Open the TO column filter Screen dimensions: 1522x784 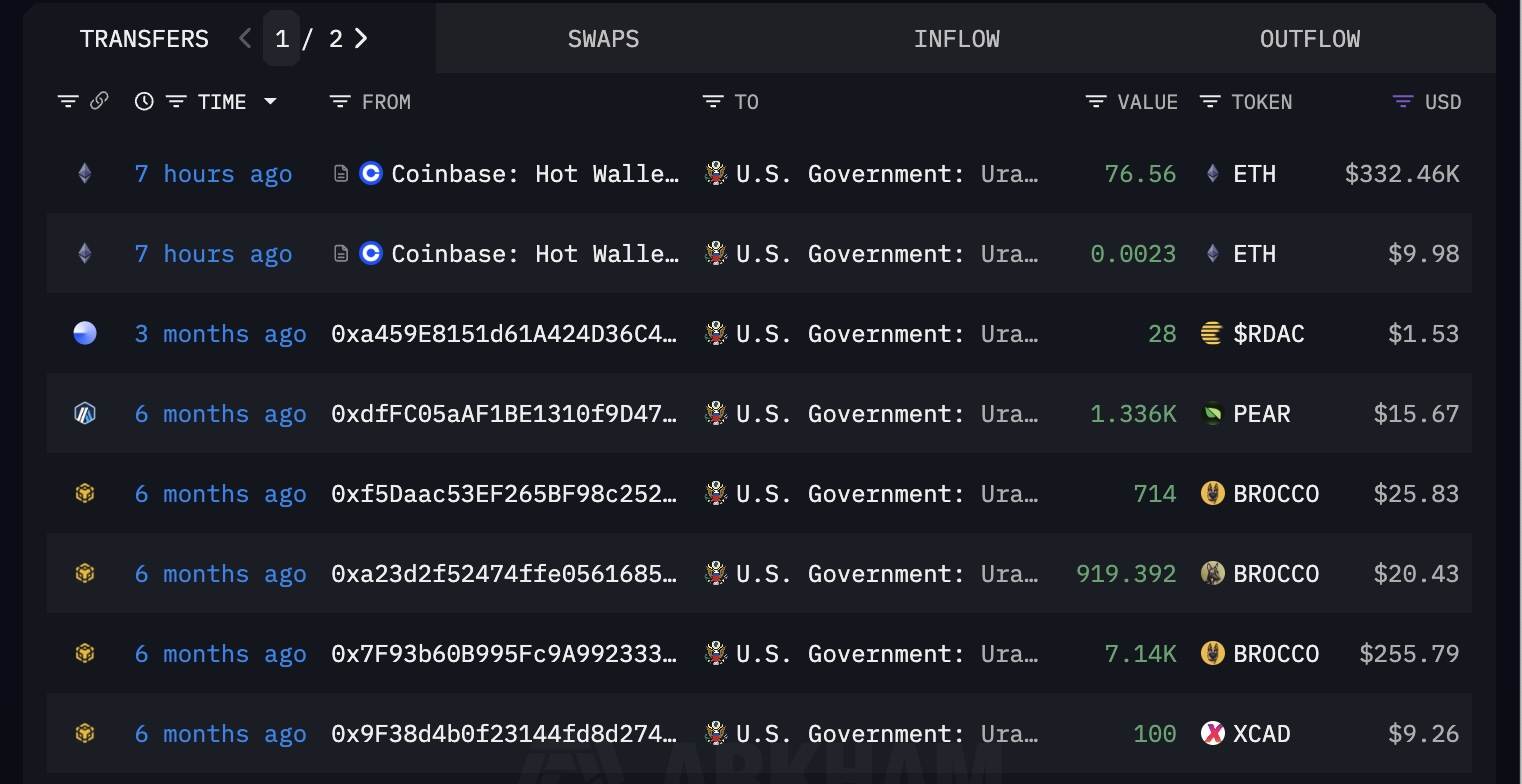pos(712,101)
